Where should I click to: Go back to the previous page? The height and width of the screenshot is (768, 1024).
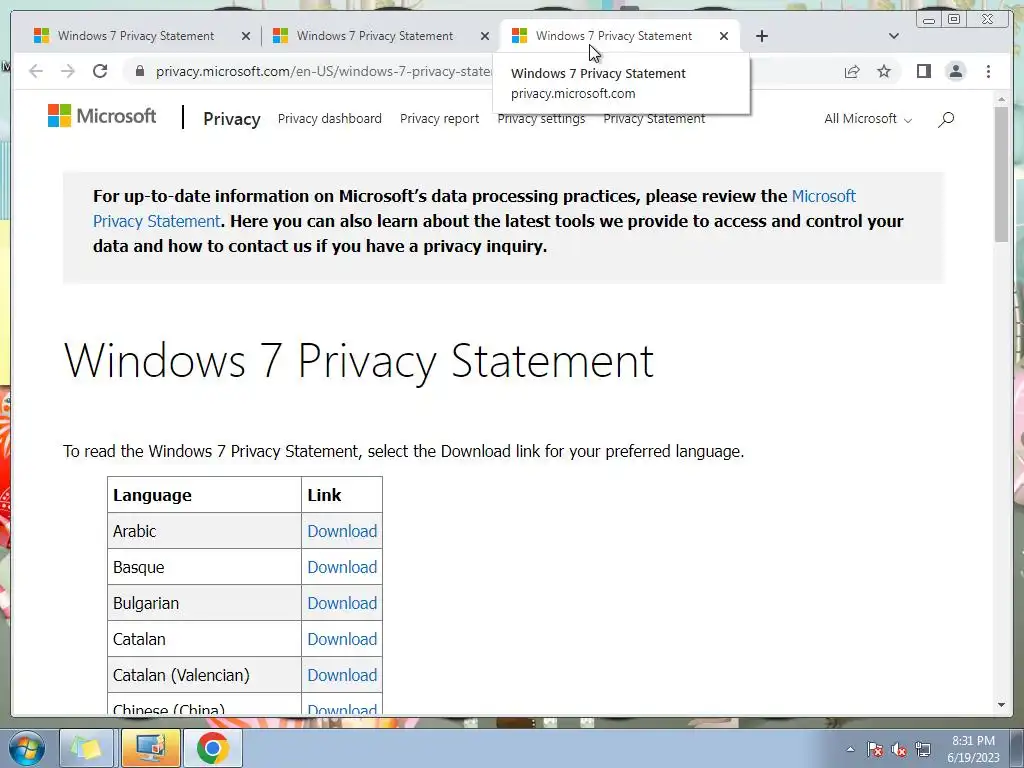[36, 71]
